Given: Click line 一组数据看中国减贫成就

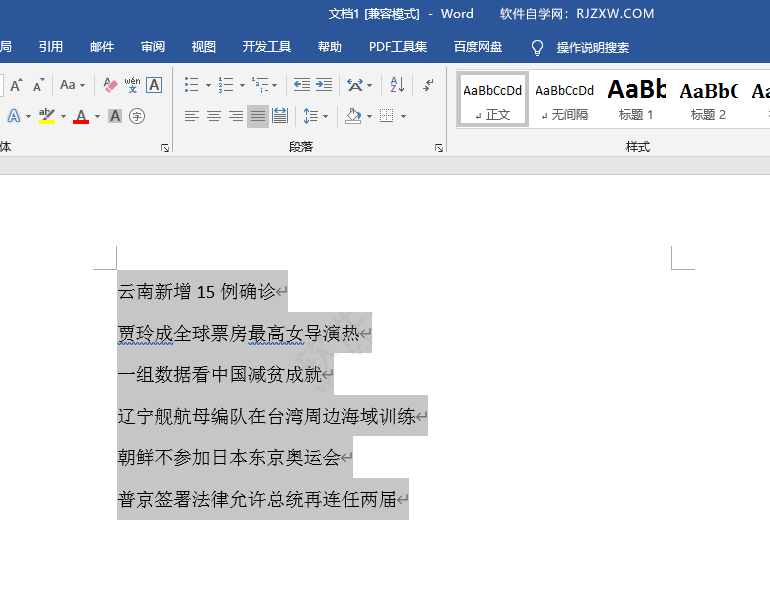Looking at the screenshot, I should pos(220,375).
